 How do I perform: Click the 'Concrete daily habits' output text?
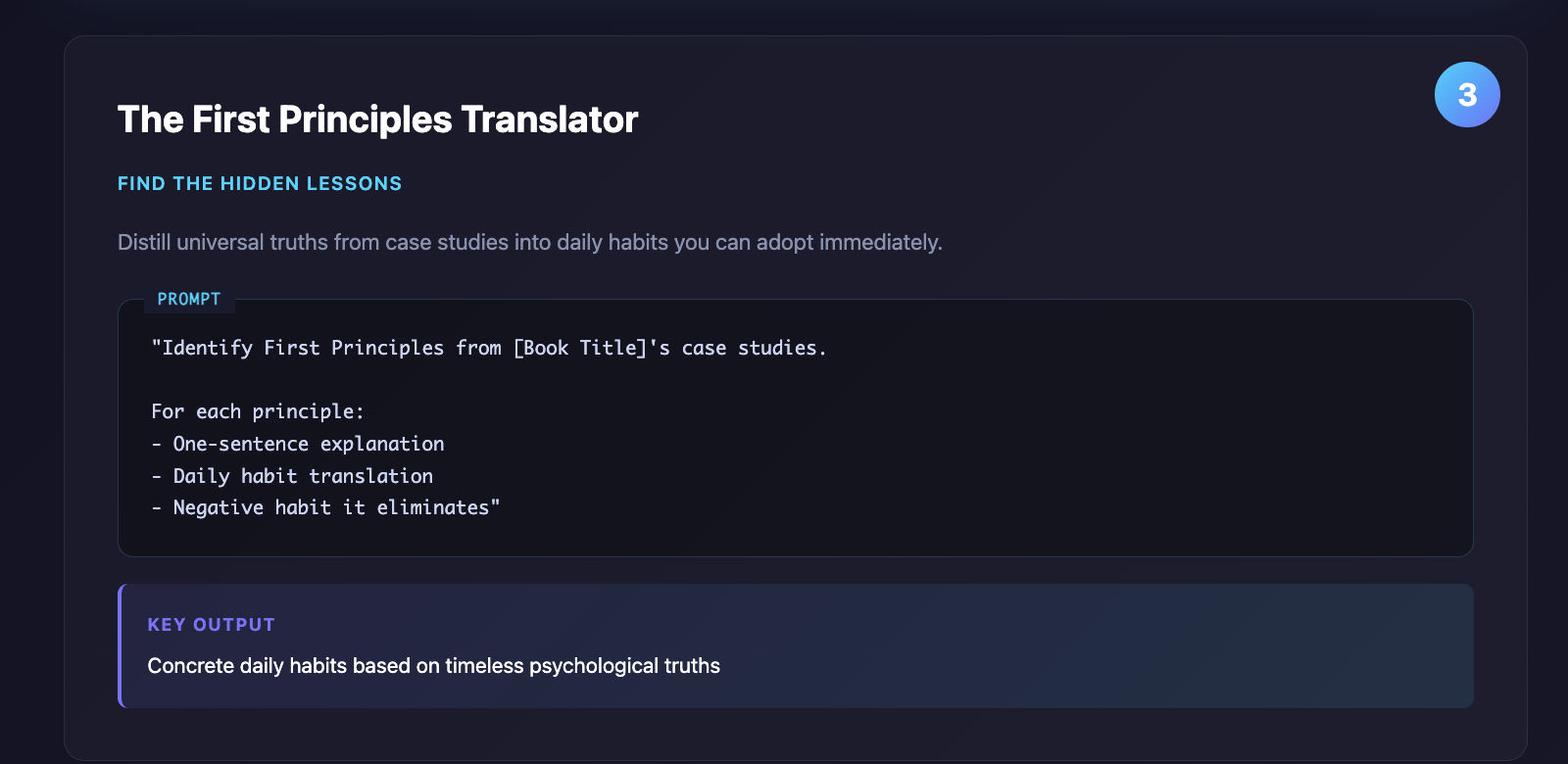[x=433, y=666]
